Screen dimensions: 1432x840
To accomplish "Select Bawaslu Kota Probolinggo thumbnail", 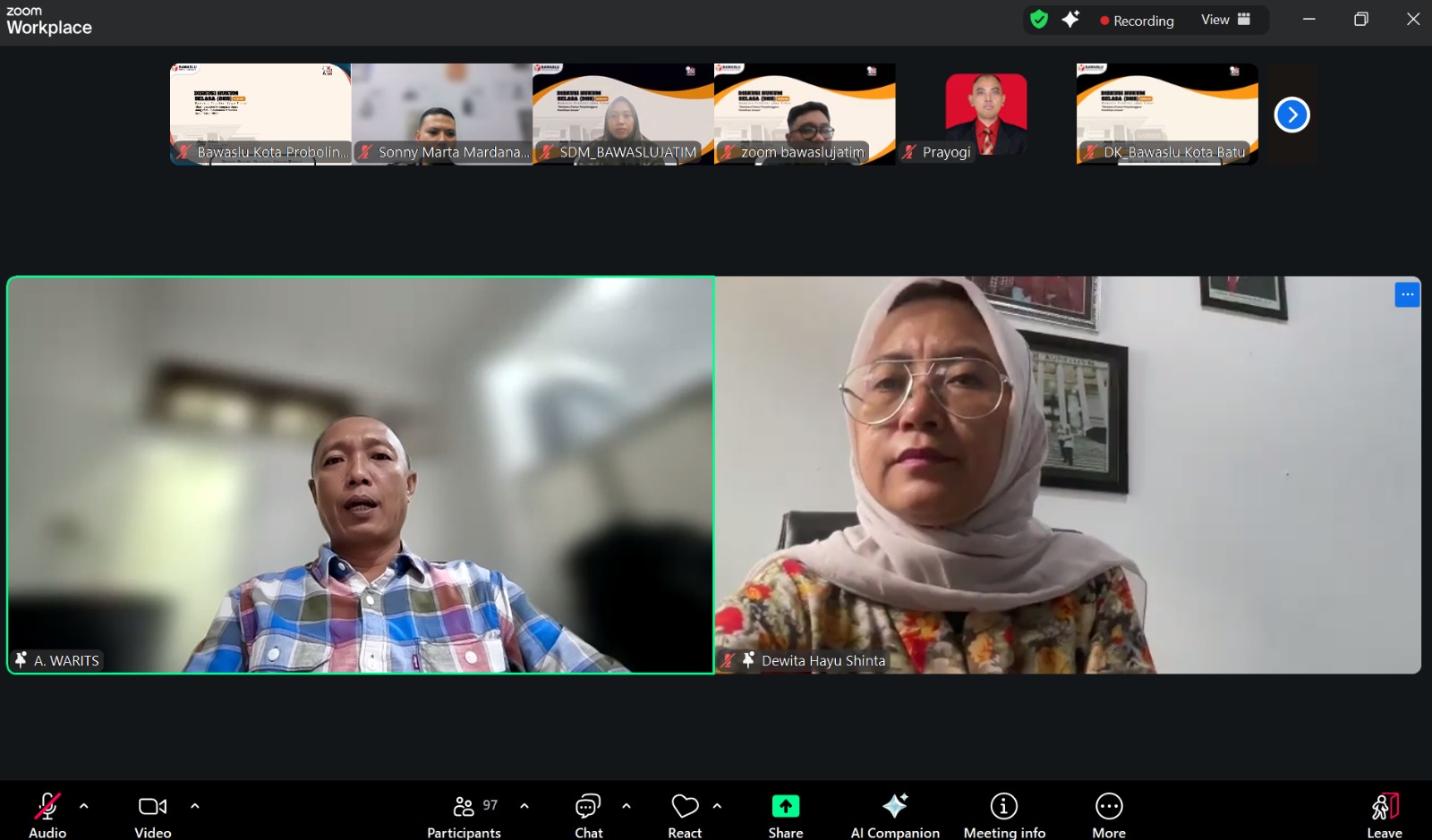I will point(260,114).
